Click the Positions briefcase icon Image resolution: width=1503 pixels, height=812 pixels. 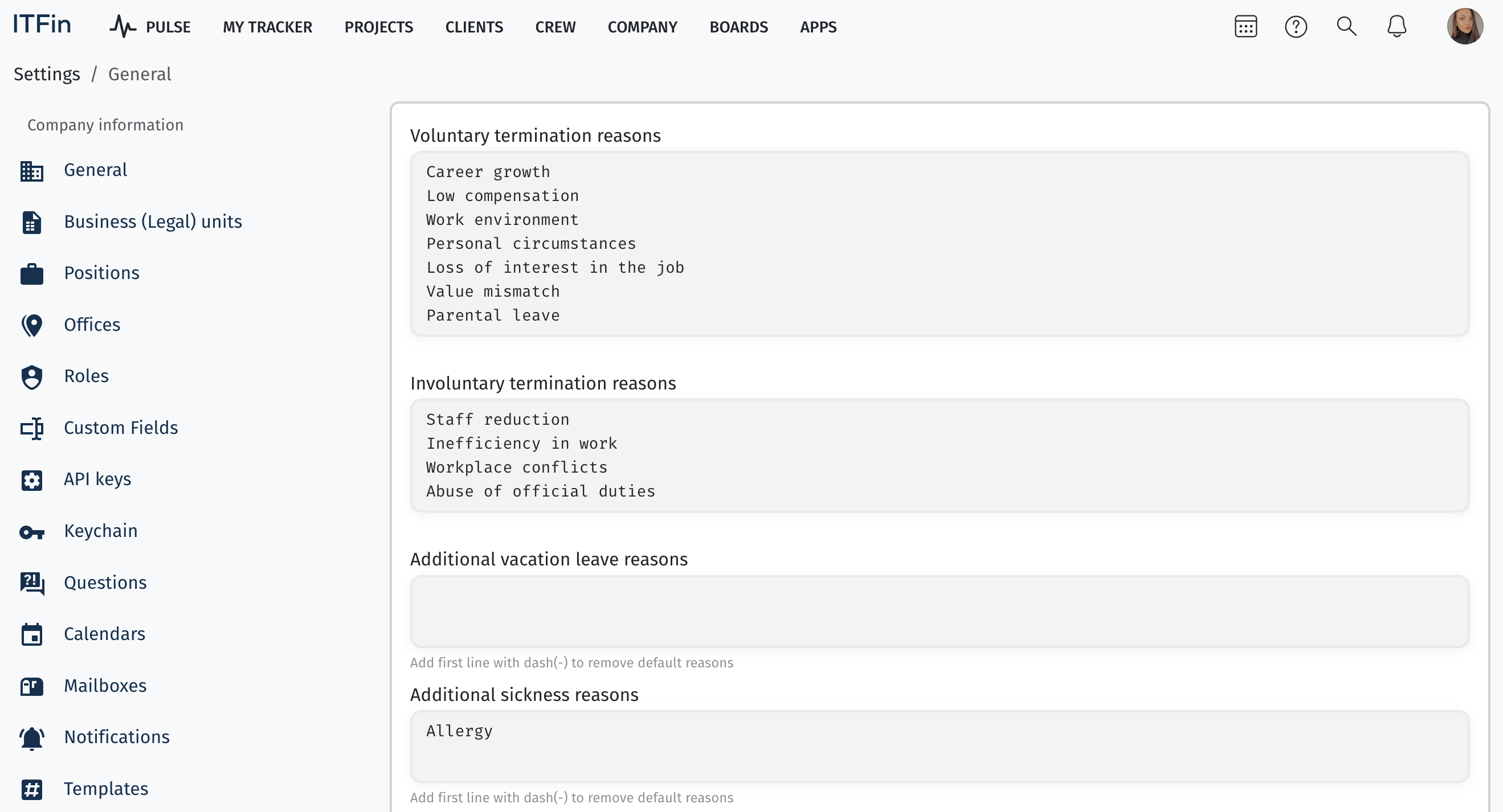pos(31,273)
